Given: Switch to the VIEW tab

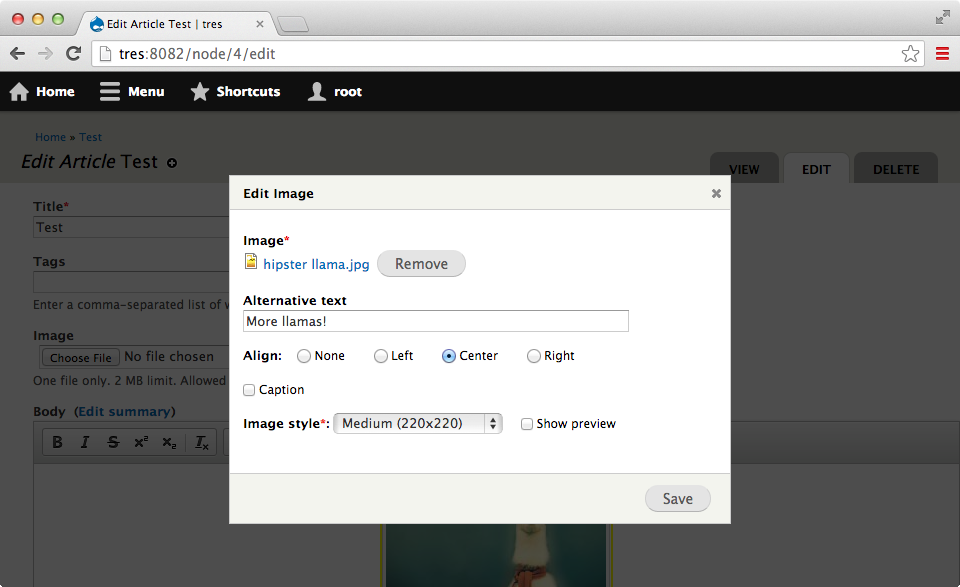Looking at the screenshot, I should point(744,169).
